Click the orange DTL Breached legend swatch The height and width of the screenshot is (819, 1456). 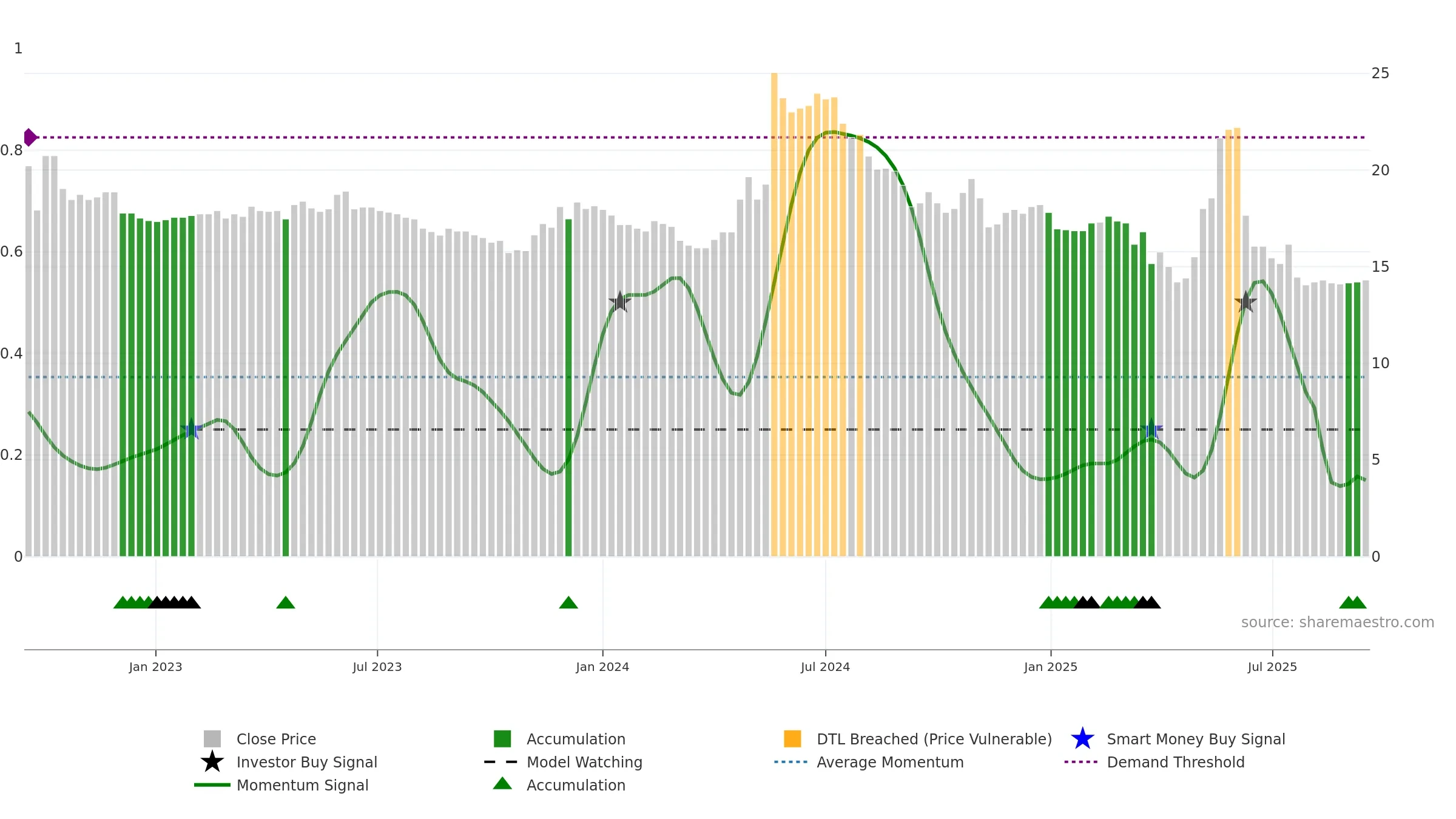(792, 739)
